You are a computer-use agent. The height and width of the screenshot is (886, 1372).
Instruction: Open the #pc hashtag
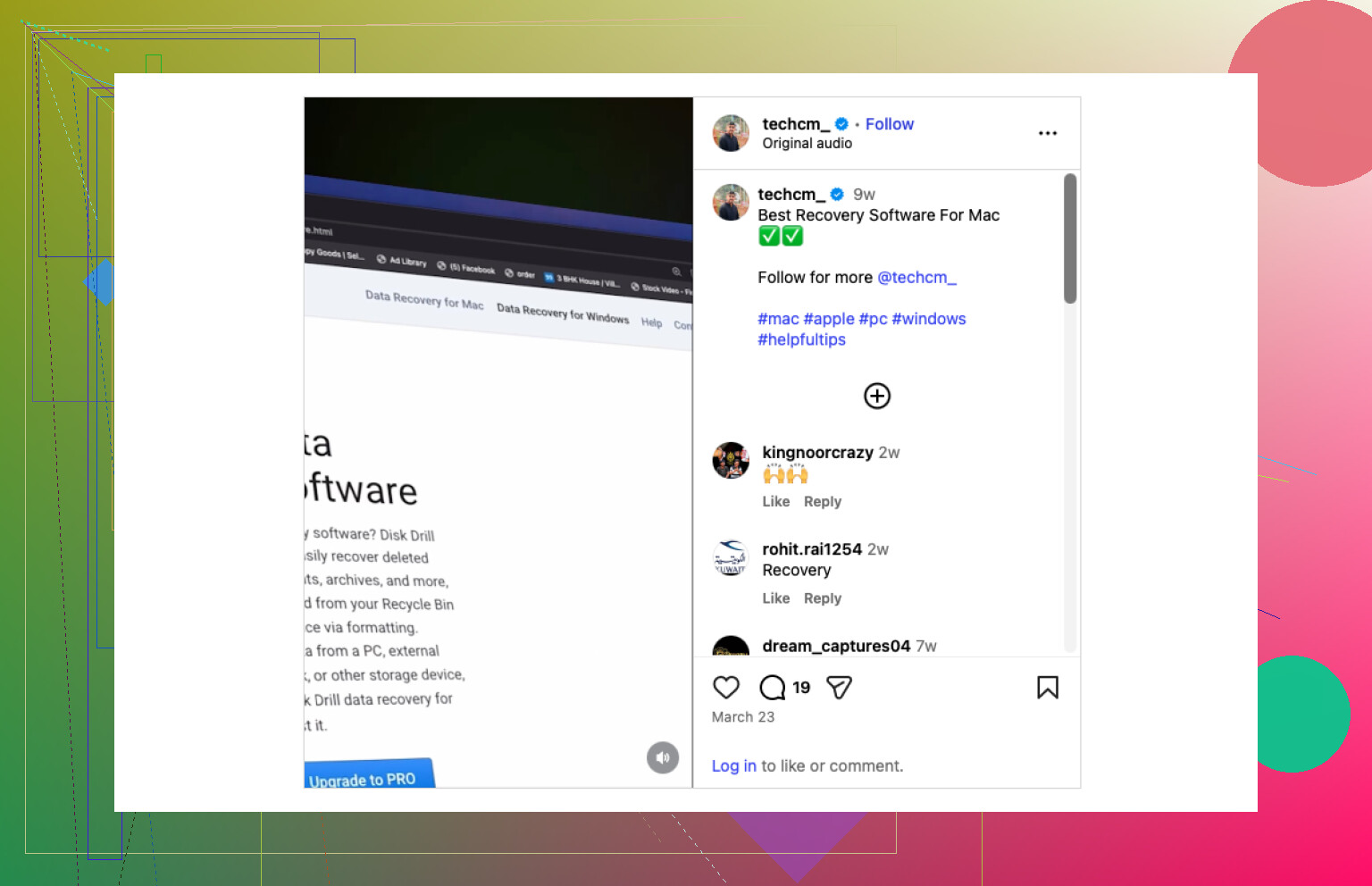click(873, 319)
